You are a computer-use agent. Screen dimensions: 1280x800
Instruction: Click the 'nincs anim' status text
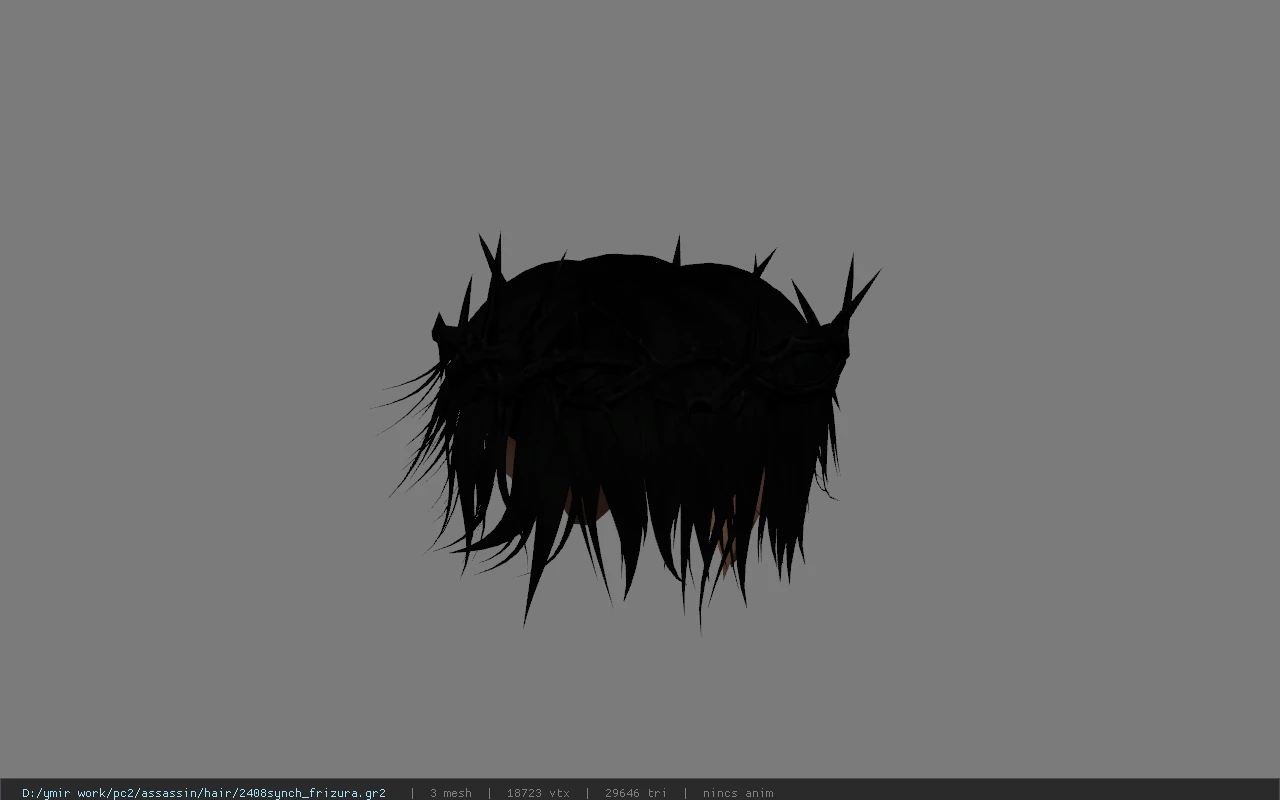(x=738, y=793)
